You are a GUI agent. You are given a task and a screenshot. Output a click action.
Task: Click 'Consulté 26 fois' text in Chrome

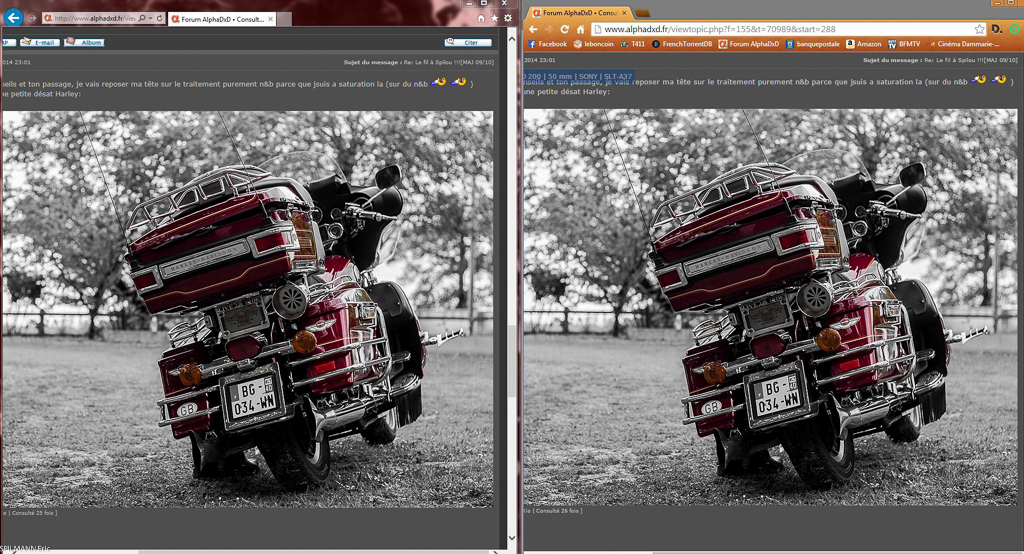(x=558, y=510)
